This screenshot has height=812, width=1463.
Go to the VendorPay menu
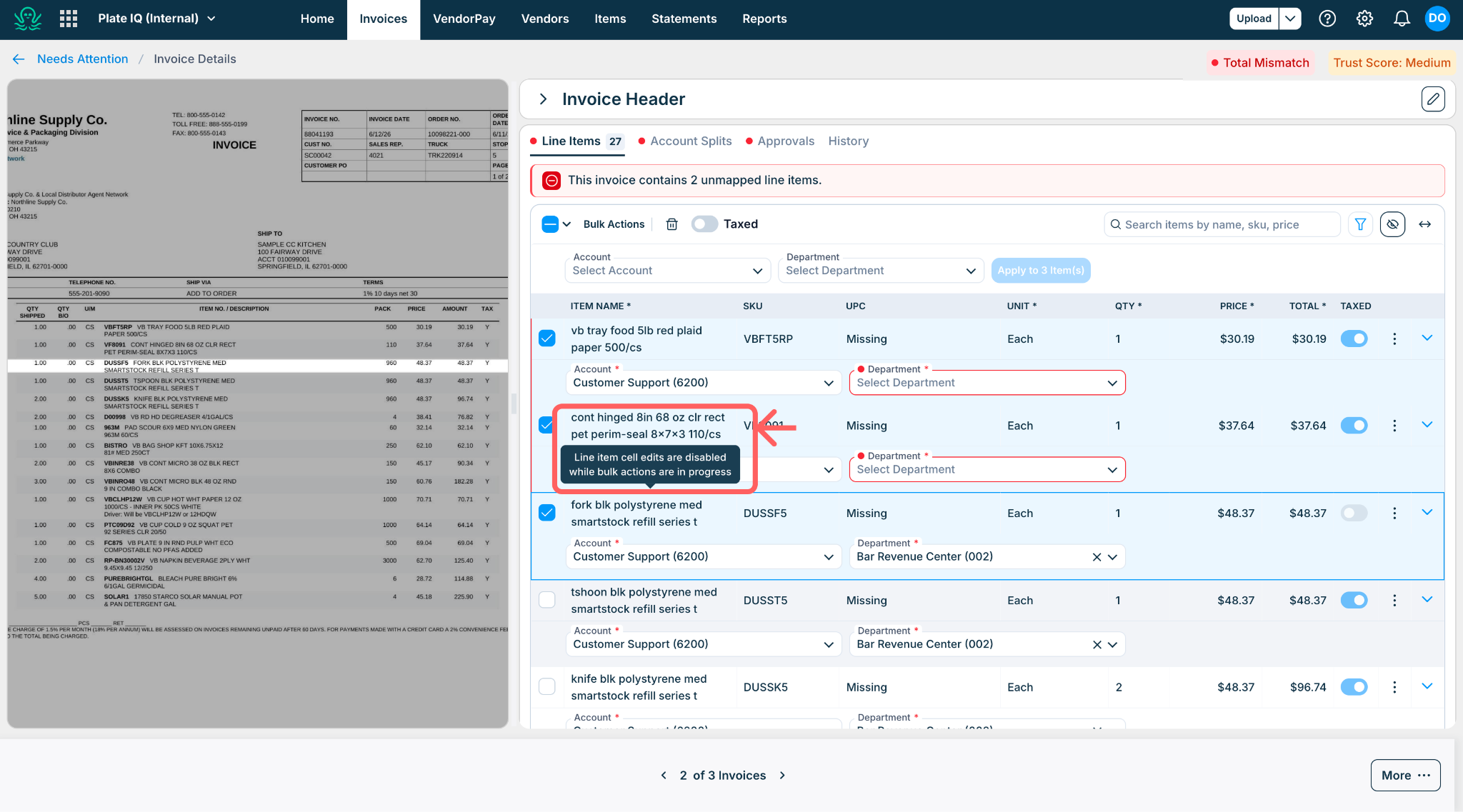[464, 19]
